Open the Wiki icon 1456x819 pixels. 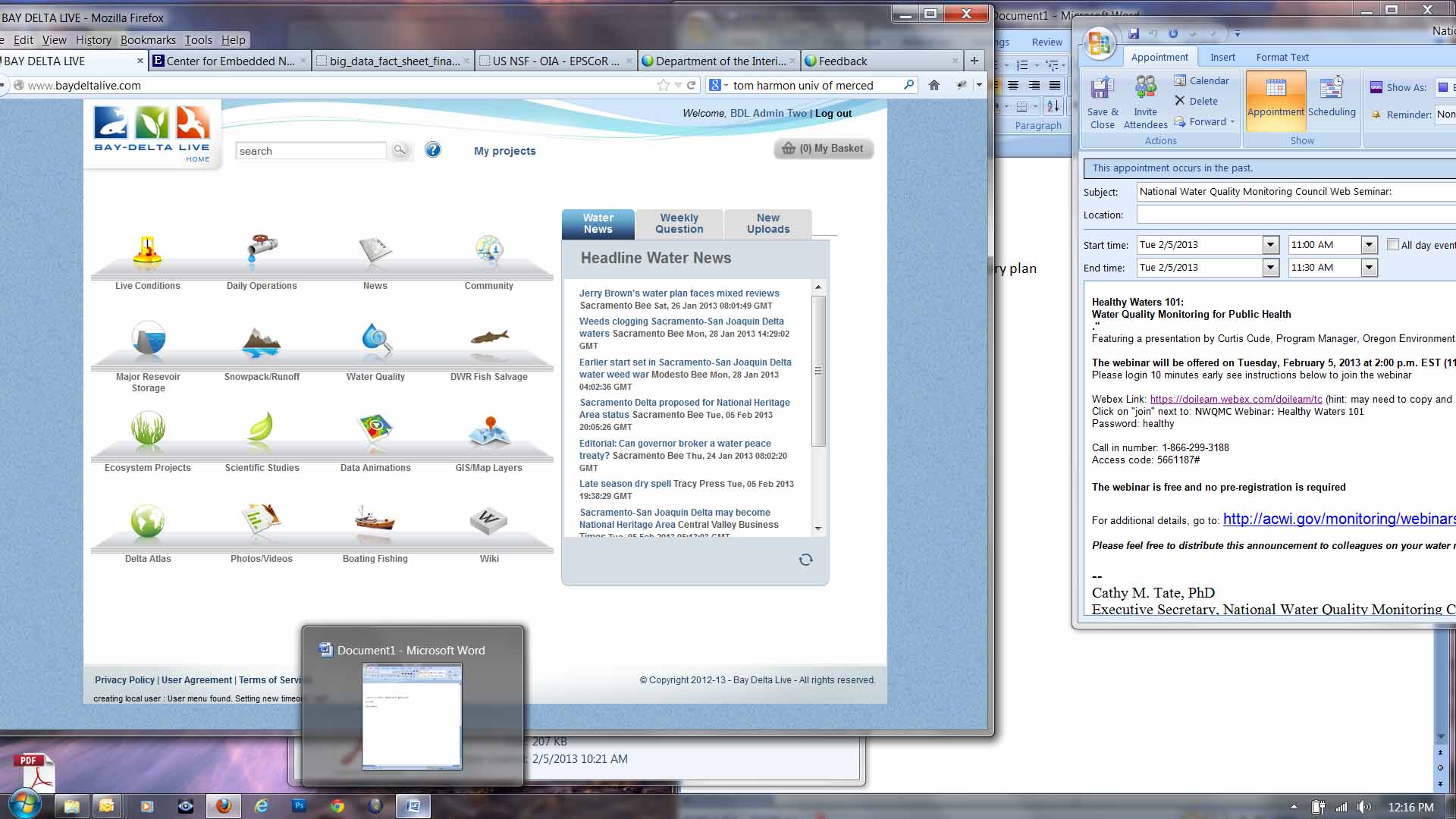click(488, 520)
